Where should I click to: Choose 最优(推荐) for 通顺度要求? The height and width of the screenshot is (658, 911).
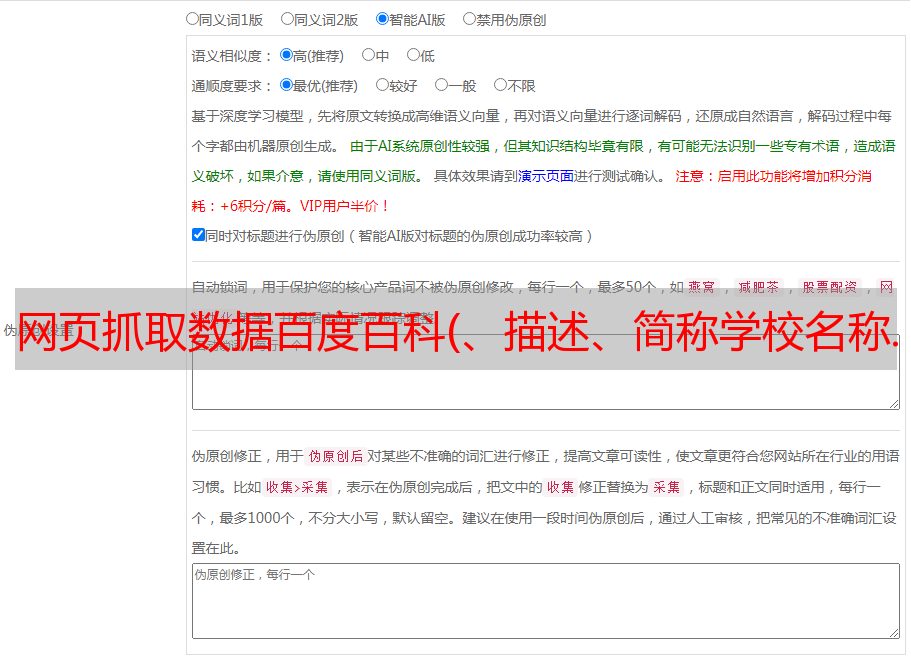287,86
